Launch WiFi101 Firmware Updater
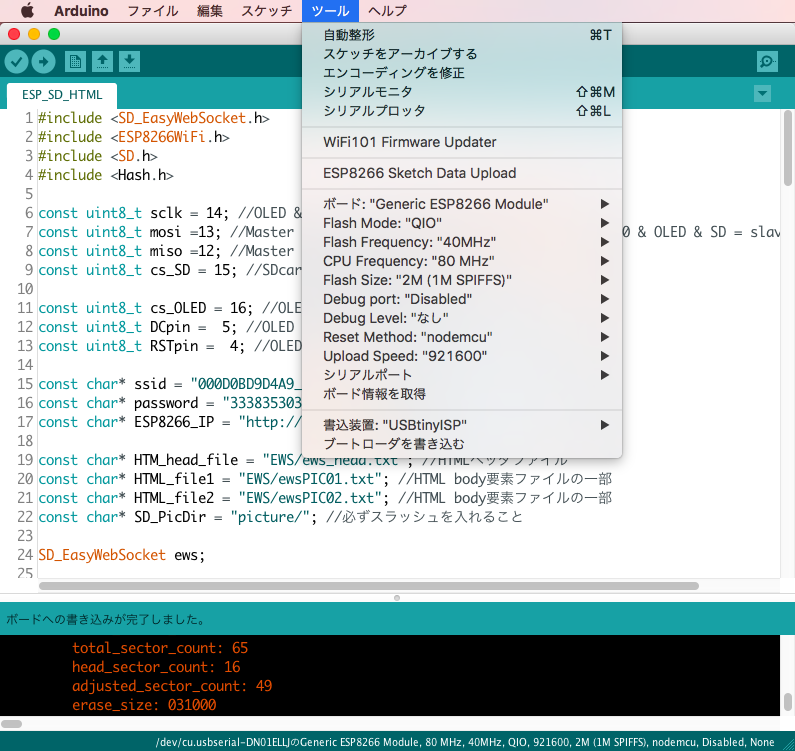795x751 pixels. point(462,142)
